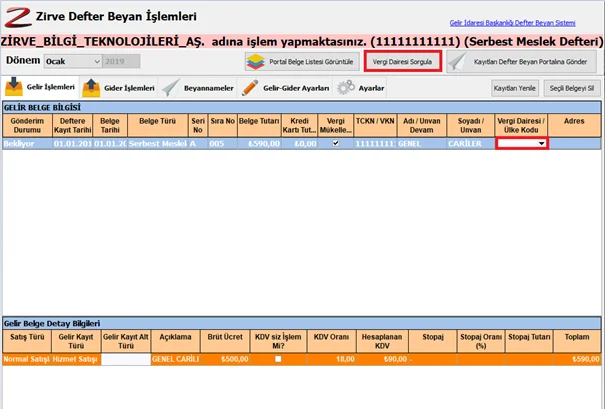Click the Kredi Kartı Tutarı value ₺0,00

[299, 144]
